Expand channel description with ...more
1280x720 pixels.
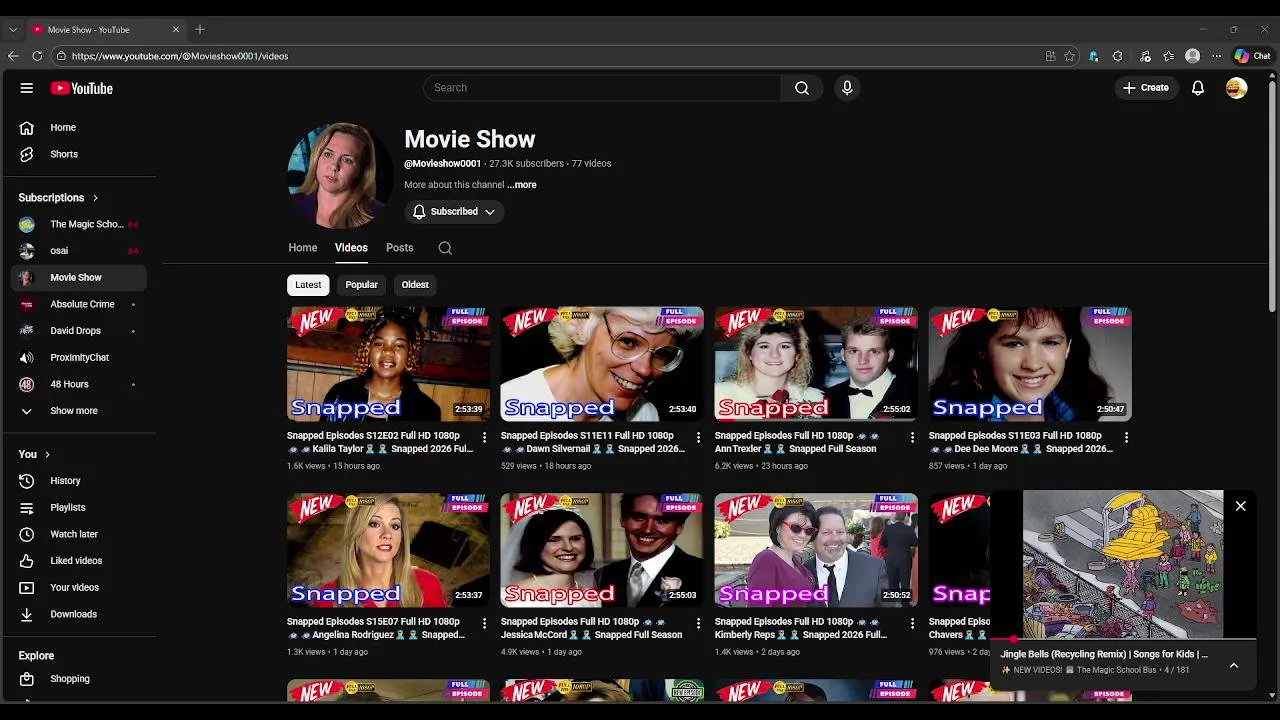coord(522,185)
